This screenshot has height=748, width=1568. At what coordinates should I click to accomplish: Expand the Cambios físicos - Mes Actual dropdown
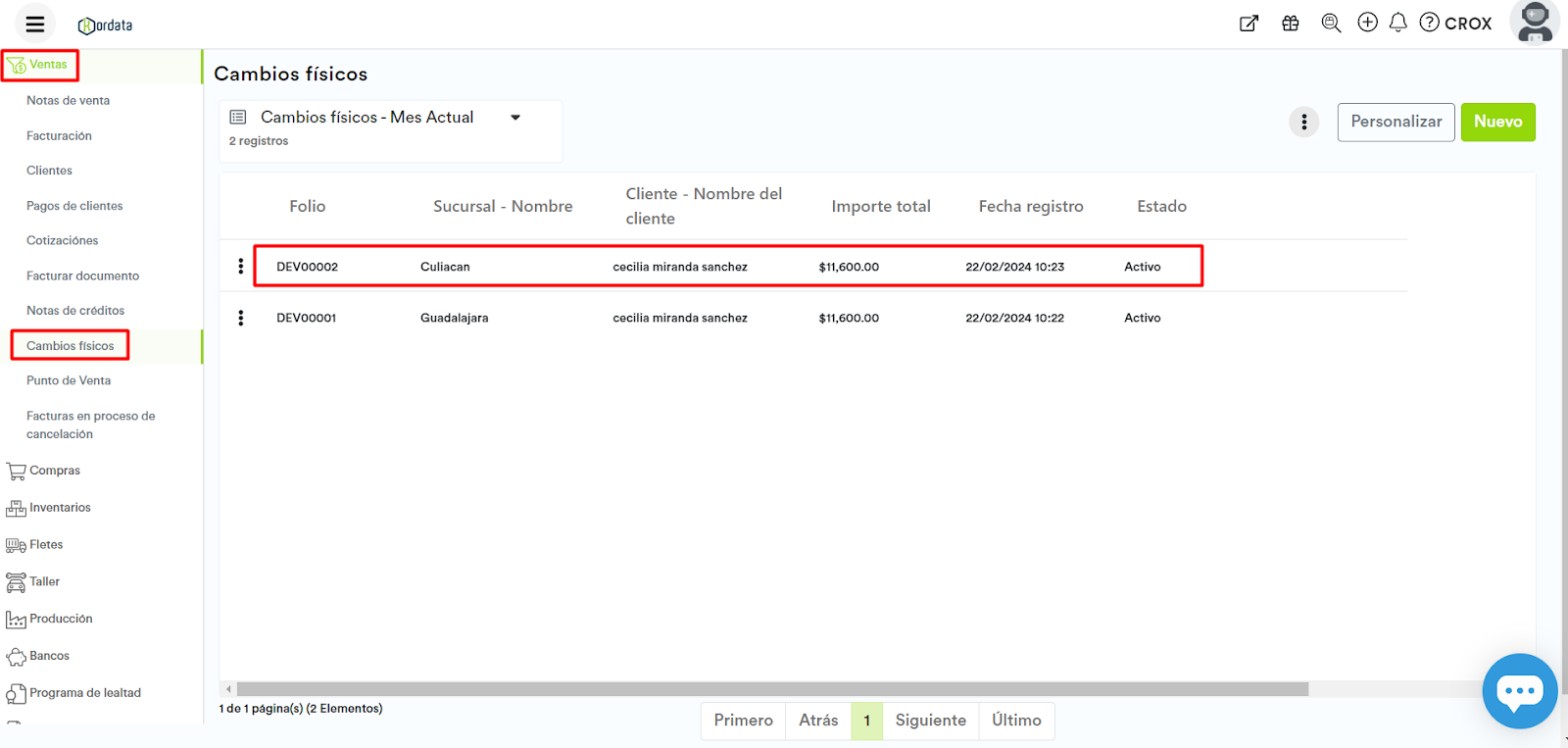515,118
